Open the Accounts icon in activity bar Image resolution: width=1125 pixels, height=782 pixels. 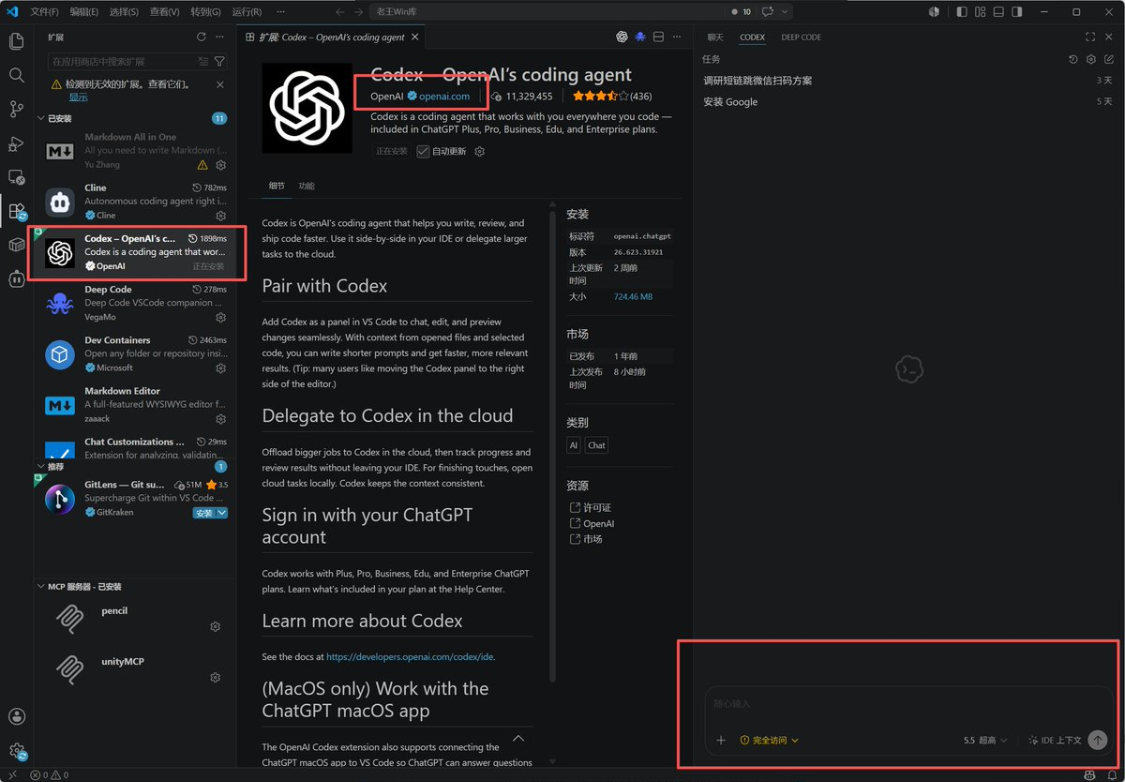tap(16, 716)
